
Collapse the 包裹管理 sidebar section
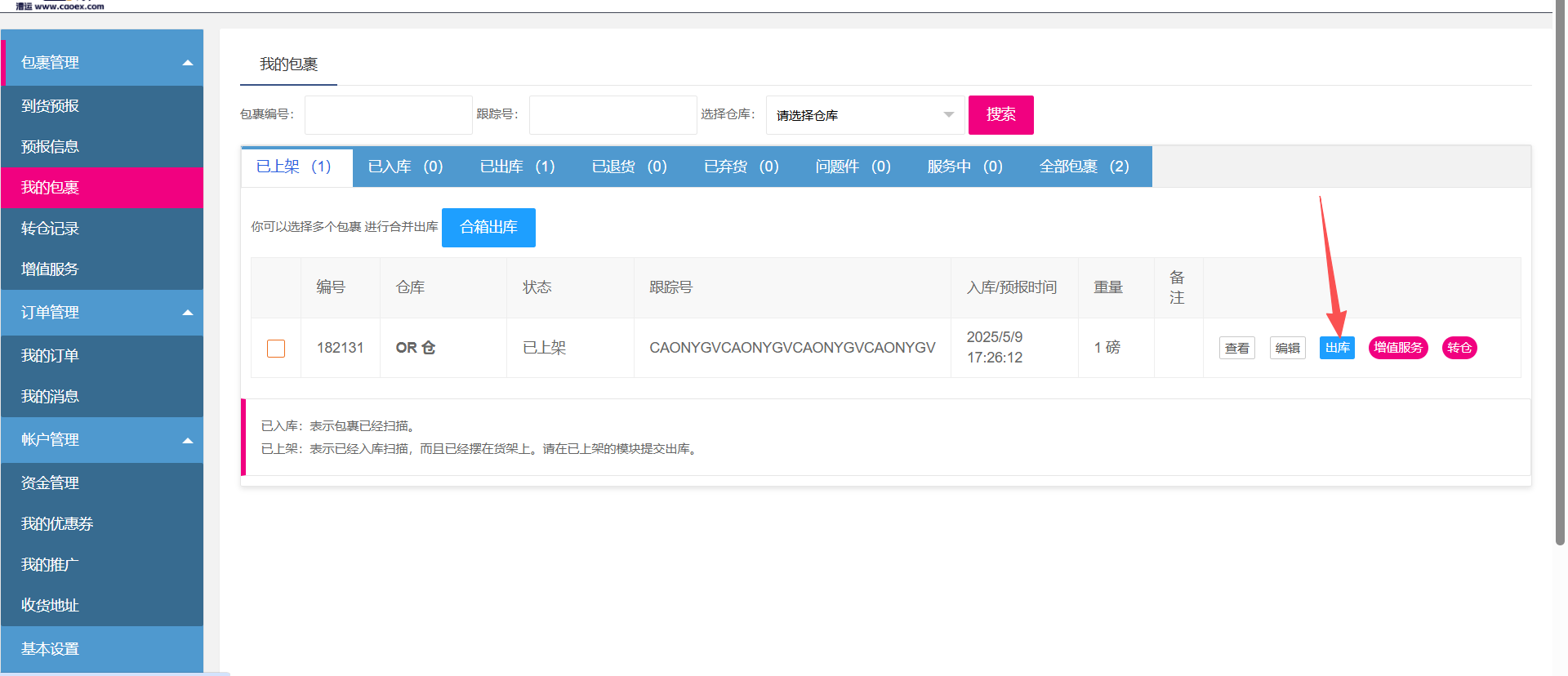(187, 63)
